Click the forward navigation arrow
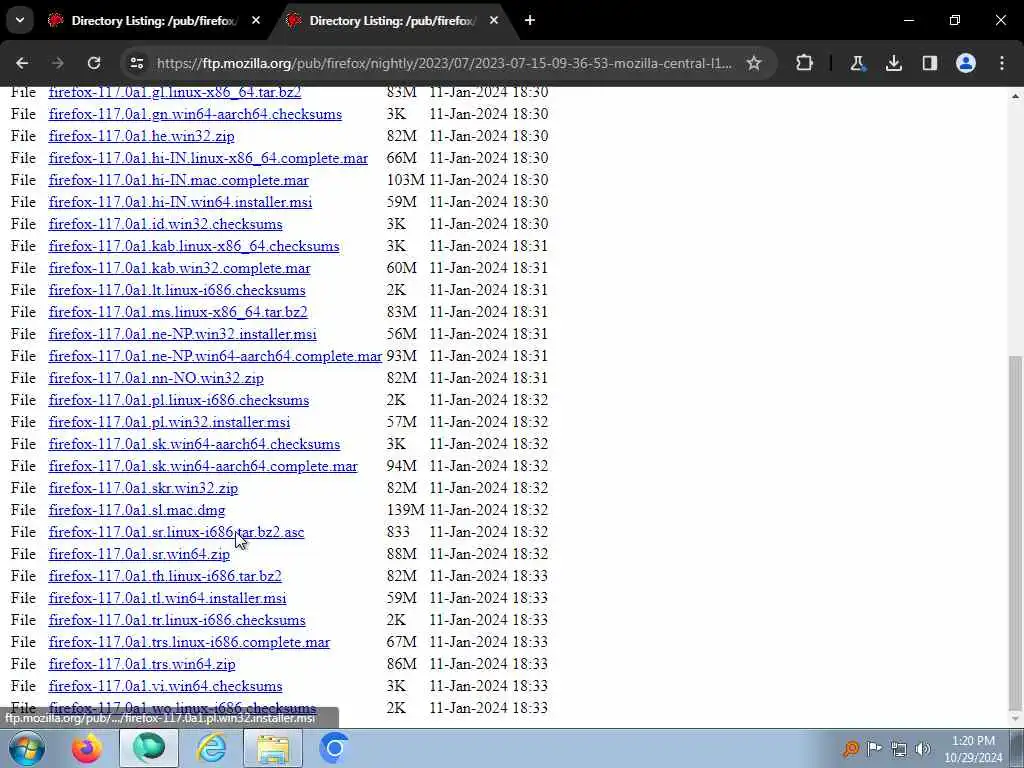The width and height of the screenshot is (1024, 768). coord(57,63)
